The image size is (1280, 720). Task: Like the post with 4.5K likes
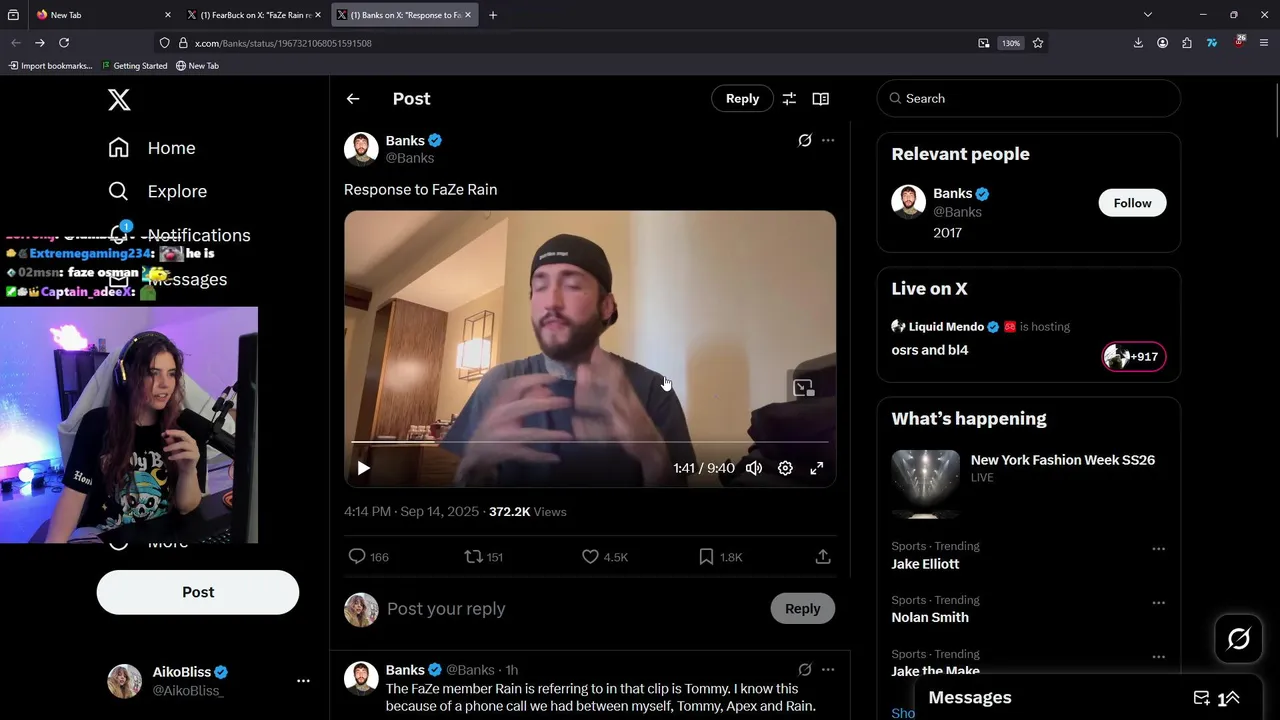[x=604, y=557]
